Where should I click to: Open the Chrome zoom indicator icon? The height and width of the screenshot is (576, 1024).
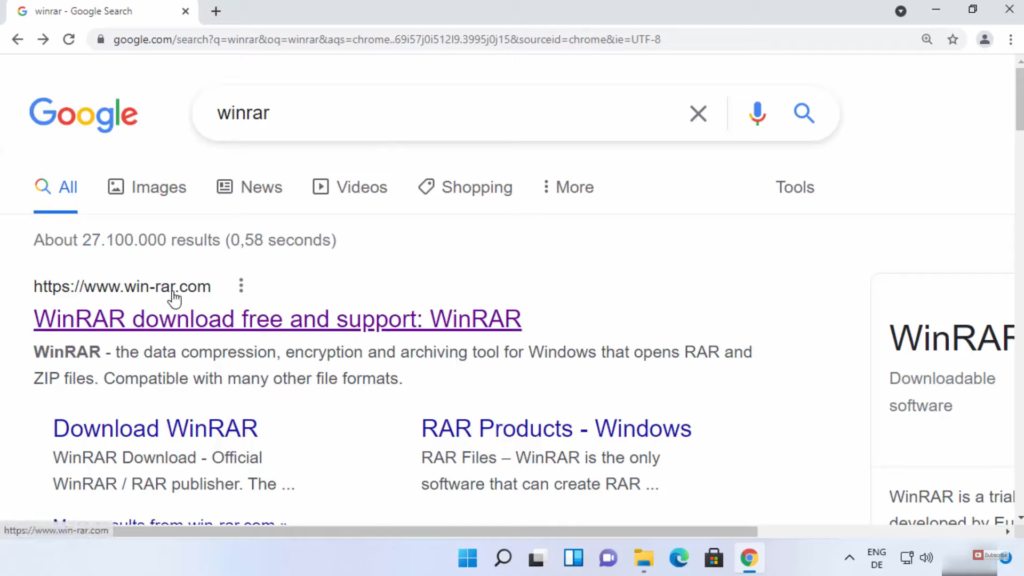click(x=927, y=39)
